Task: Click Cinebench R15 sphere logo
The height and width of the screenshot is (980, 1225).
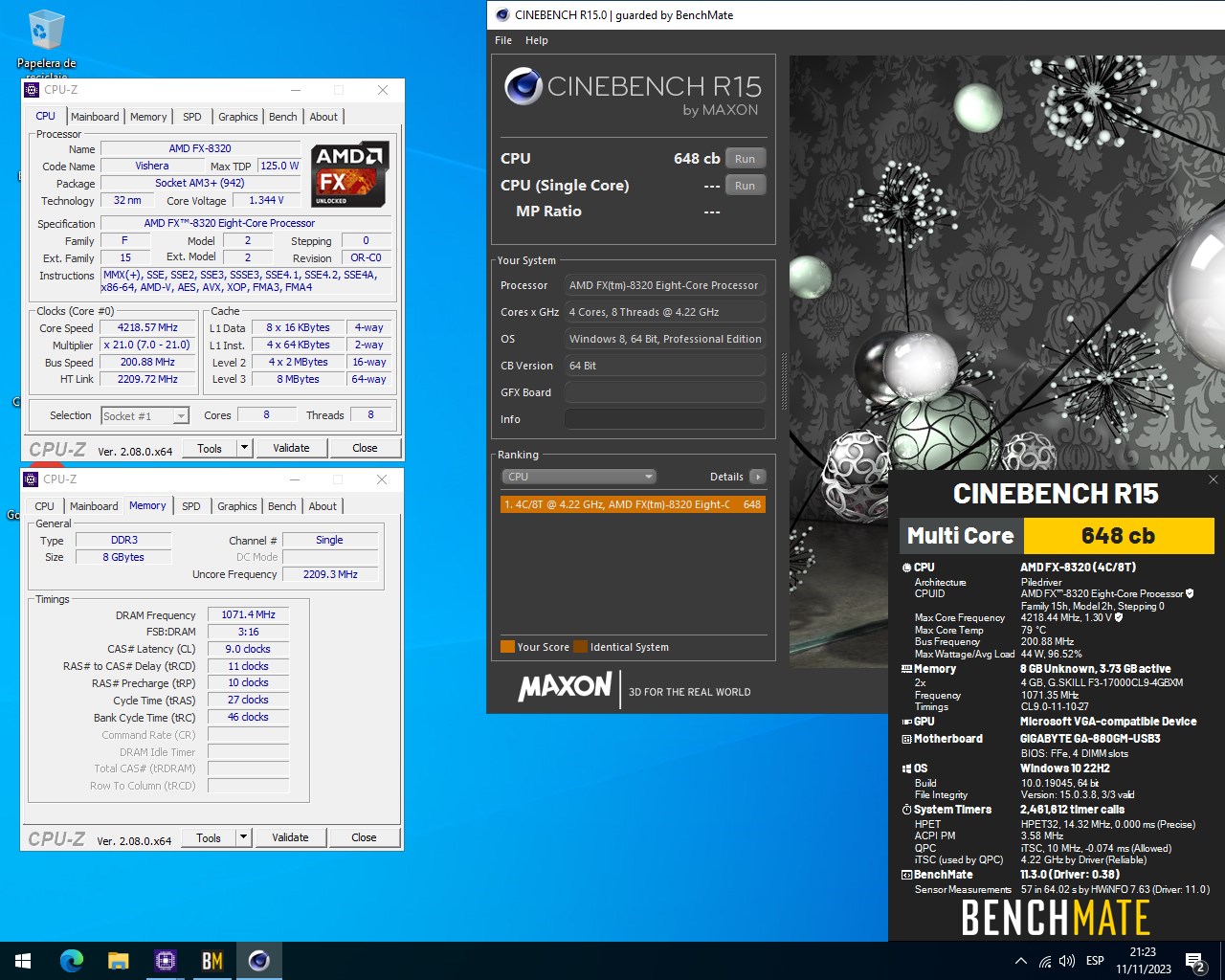Action: (523, 86)
